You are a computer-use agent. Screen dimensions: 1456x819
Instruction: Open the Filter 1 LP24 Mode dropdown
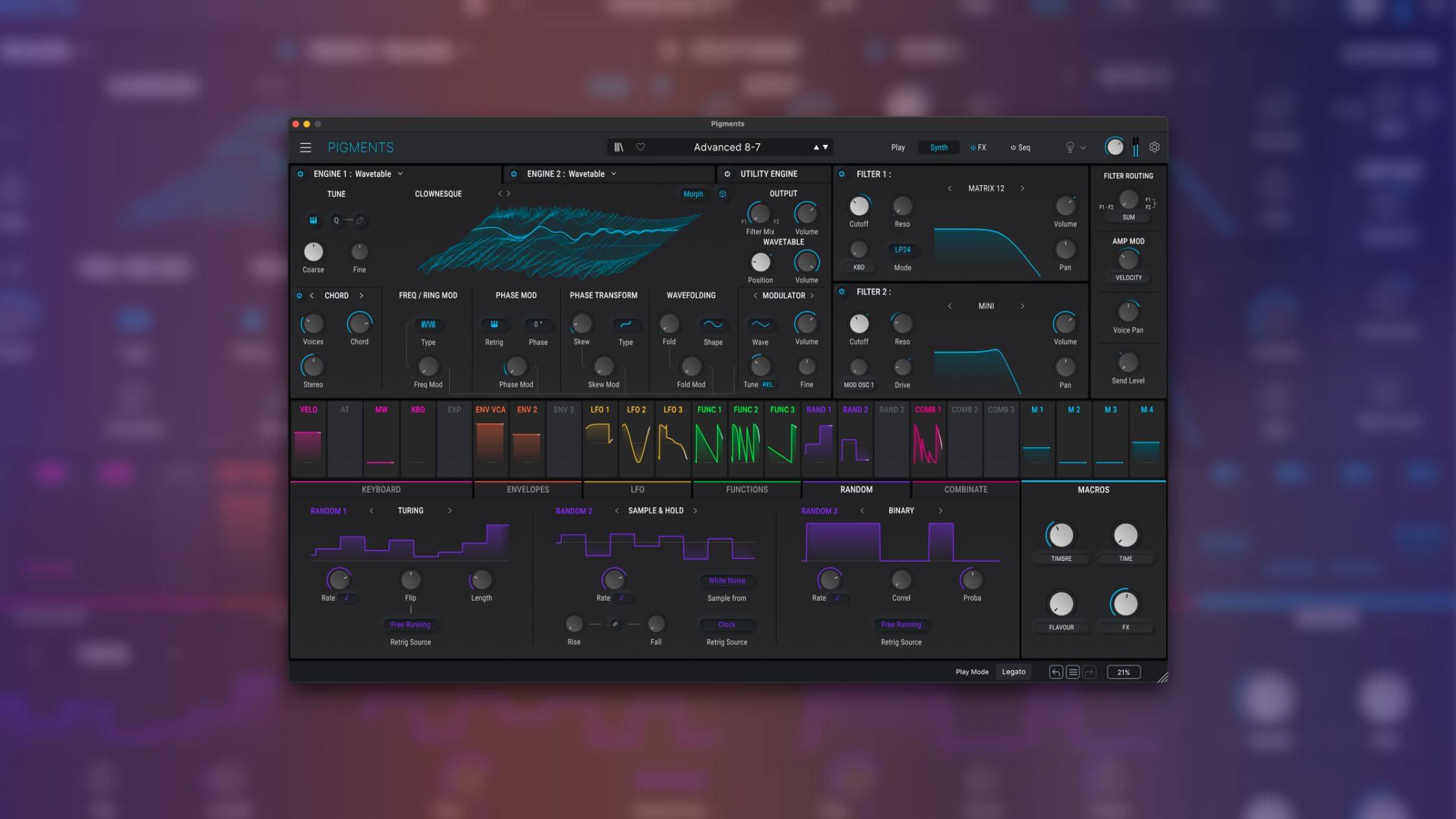(x=902, y=250)
